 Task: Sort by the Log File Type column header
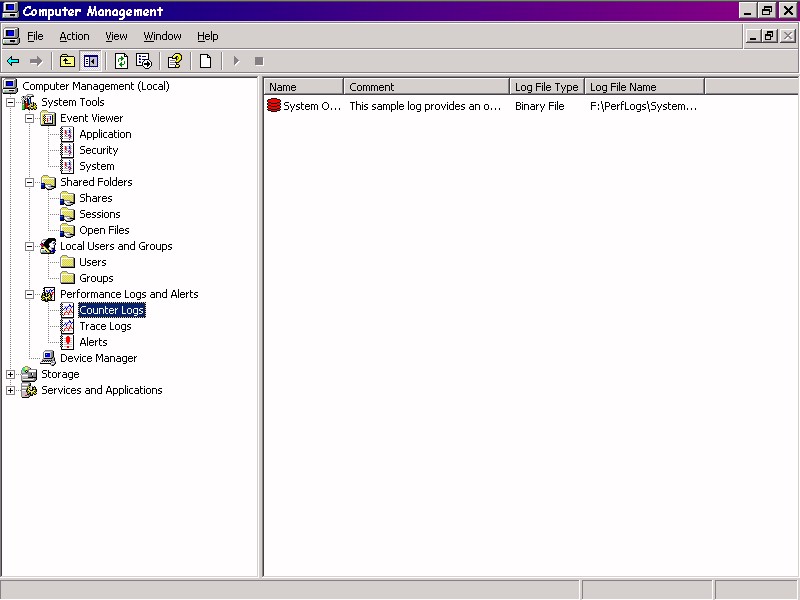[547, 87]
